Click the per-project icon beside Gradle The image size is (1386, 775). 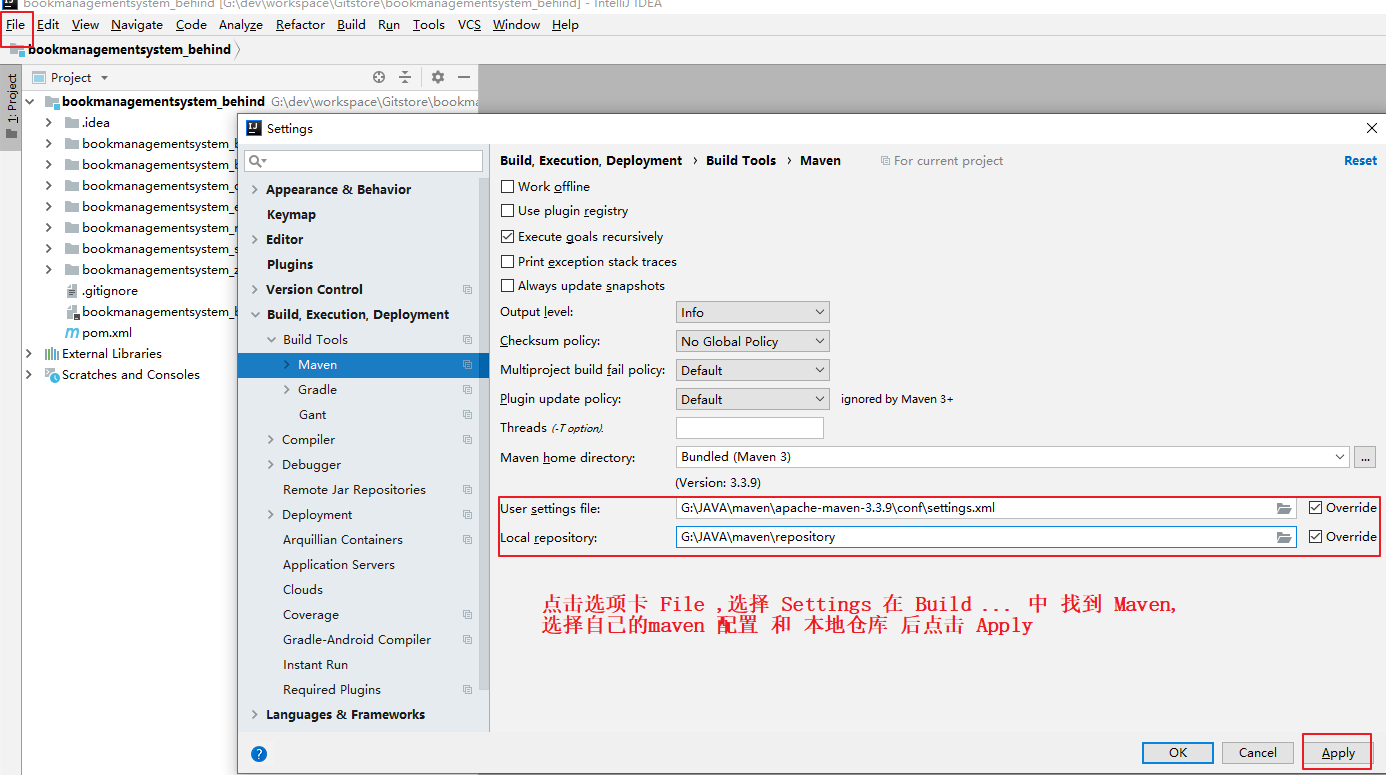pyautogui.click(x=467, y=390)
